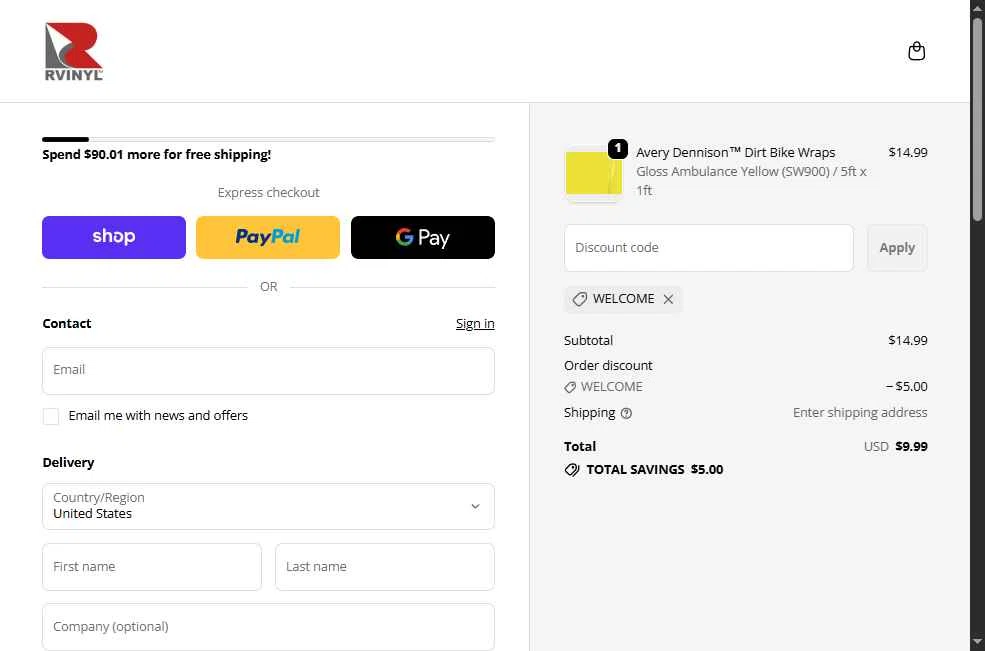Click the 'Enter shipping address' text
Viewport: 985px width, 651px height.
[860, 413]
